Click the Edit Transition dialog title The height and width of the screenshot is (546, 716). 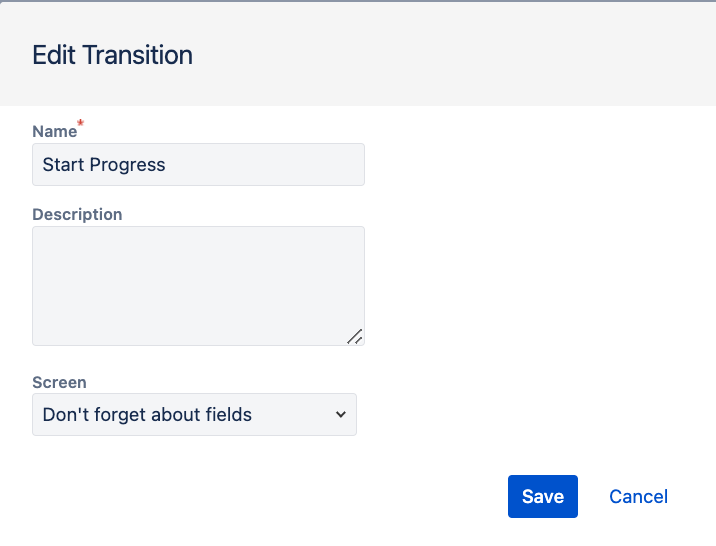tap(112, 54)
